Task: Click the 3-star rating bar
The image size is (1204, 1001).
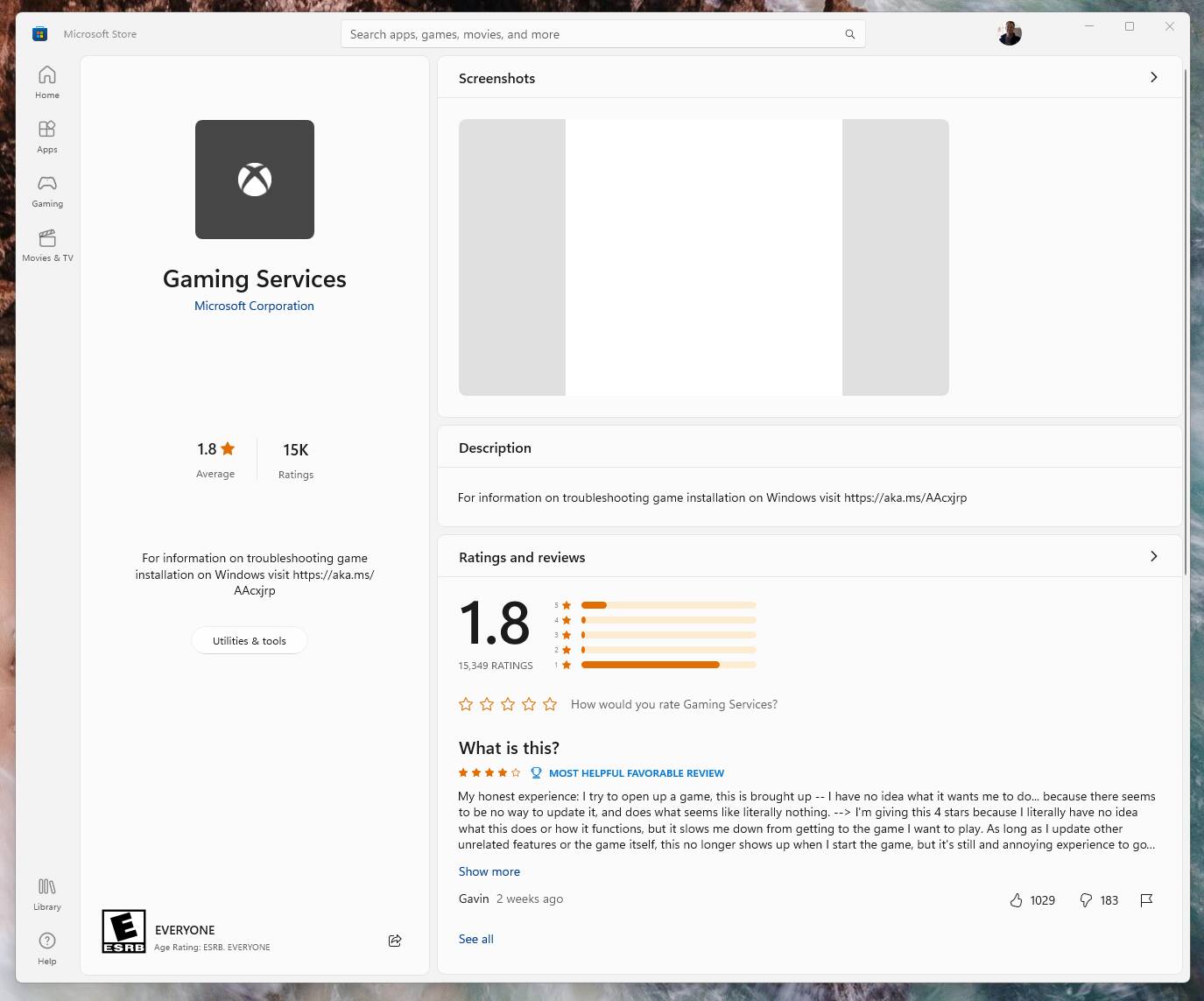Action: pos(668,635)
